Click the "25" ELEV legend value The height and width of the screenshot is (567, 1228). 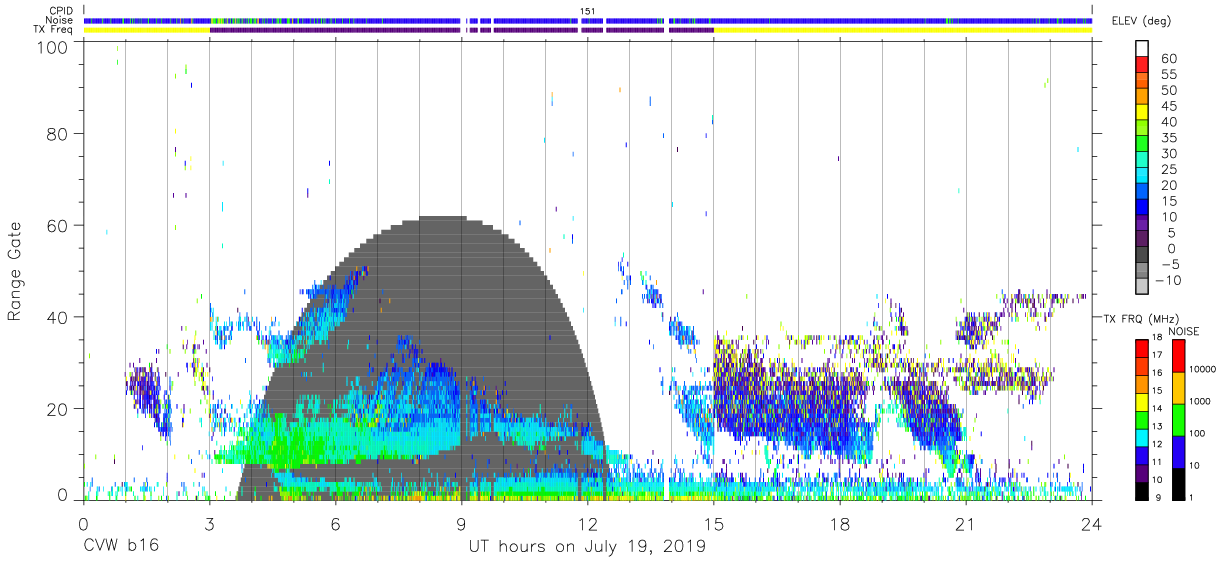1168,170
